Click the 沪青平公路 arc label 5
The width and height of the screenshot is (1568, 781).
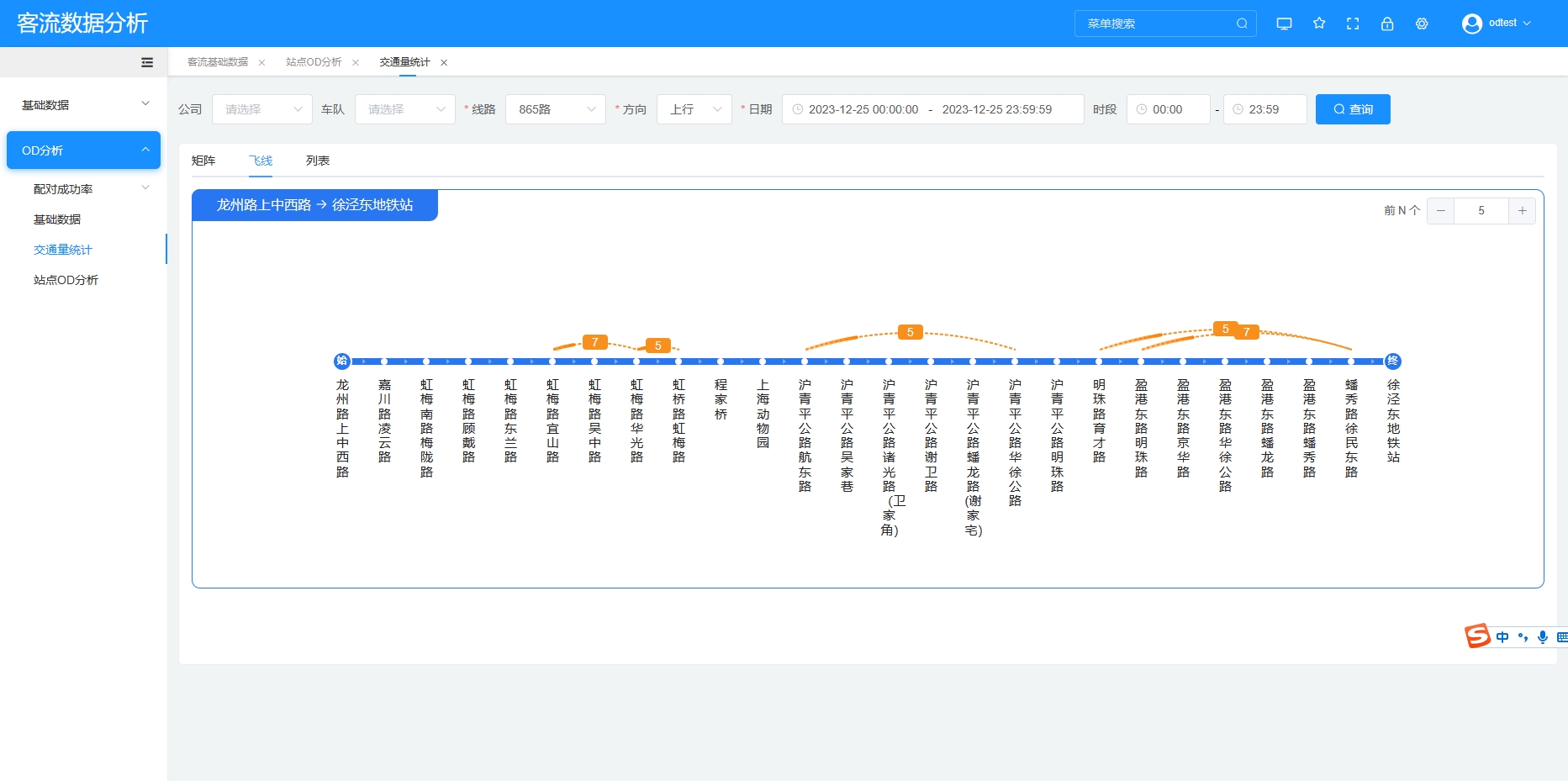[x=910, y=332]
